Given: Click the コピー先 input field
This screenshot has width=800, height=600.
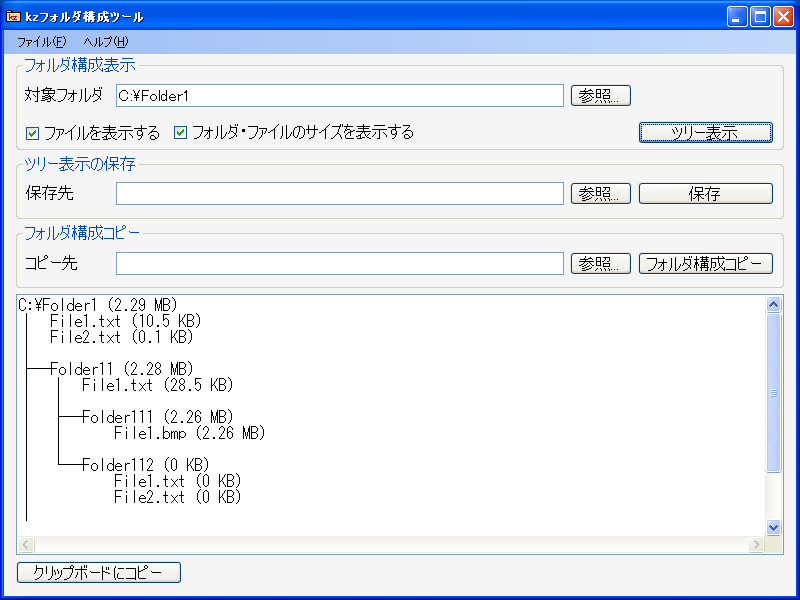Looking at the screenshot, I should tap(340, 263).
